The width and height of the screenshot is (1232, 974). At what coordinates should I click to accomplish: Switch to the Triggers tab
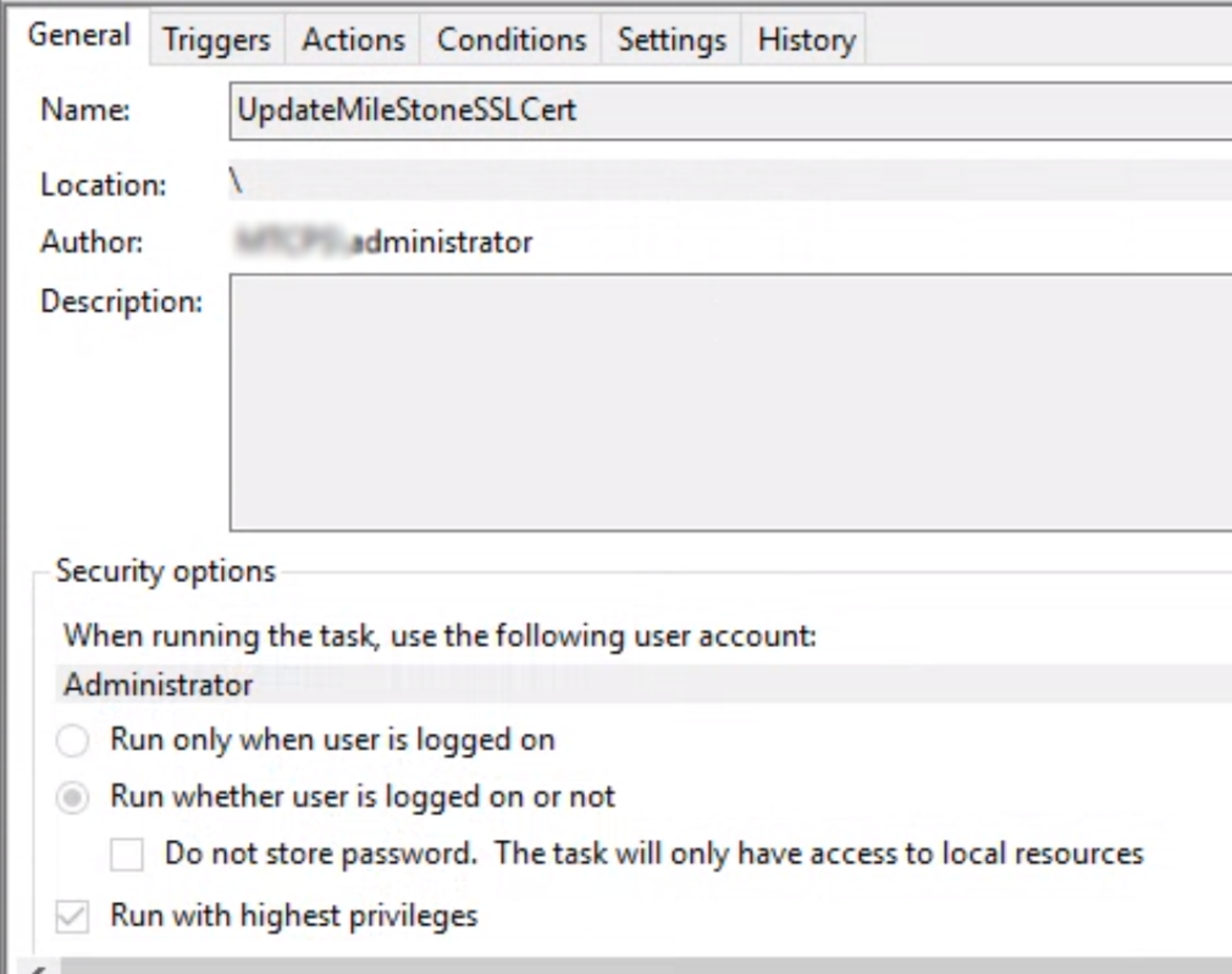pos(216,40)
